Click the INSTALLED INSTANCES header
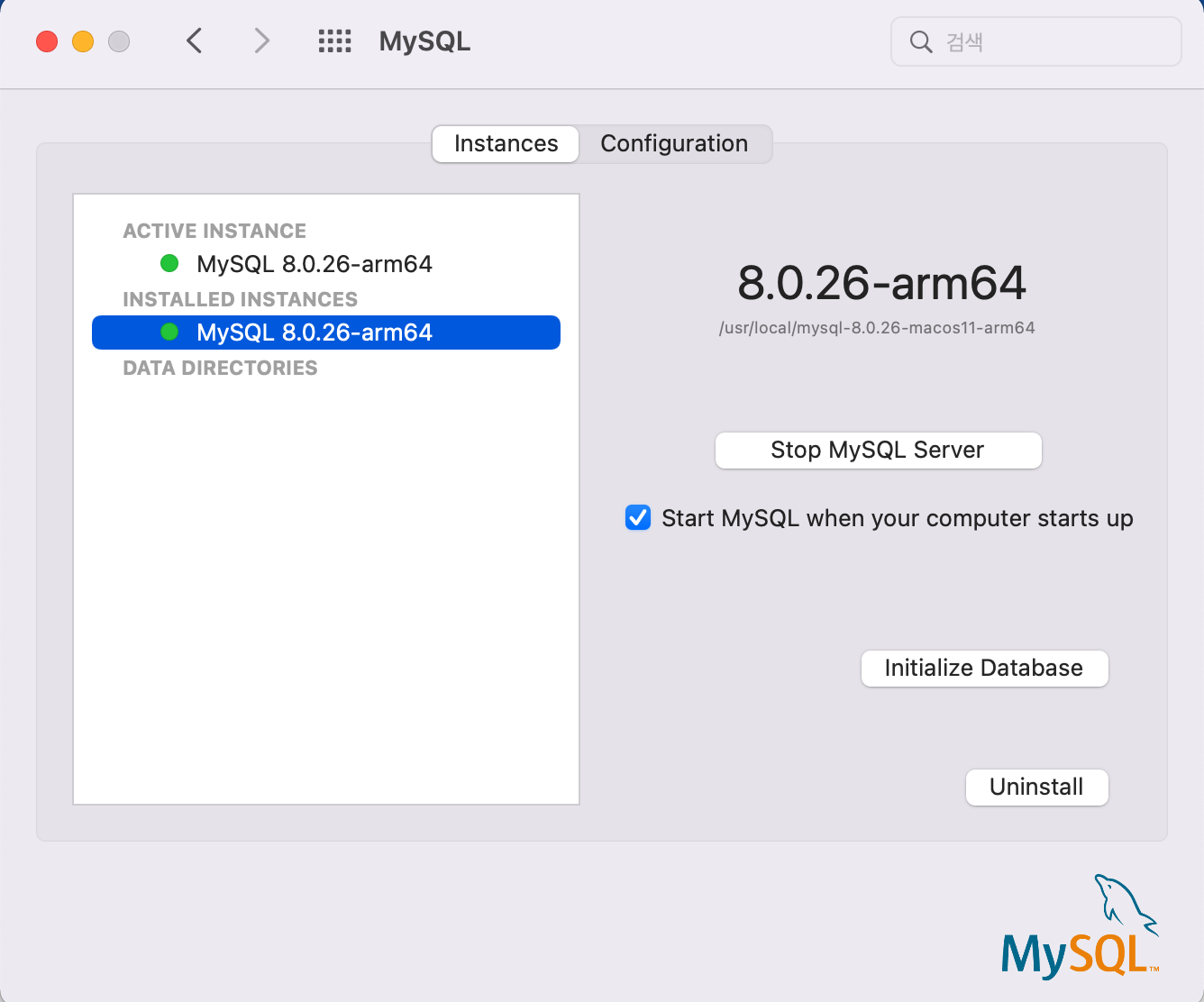This screenshot has width=1204, height=1002. pos(240,299)
